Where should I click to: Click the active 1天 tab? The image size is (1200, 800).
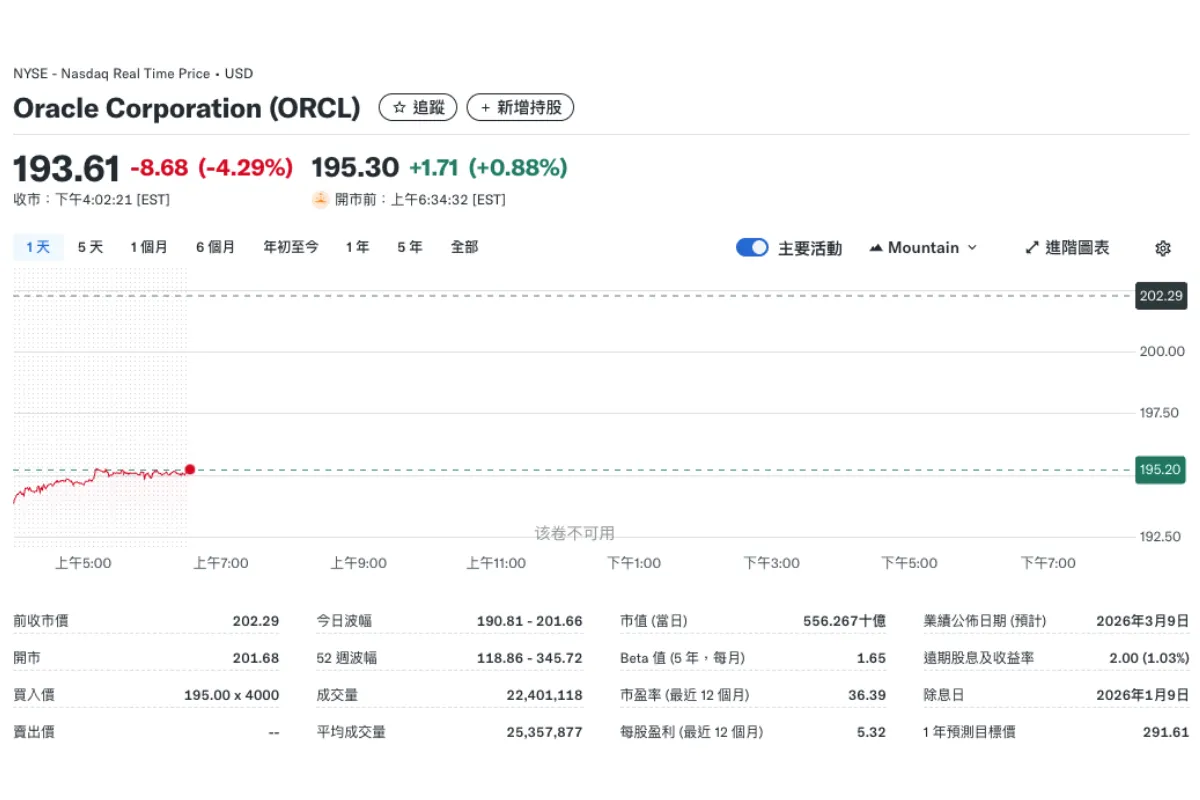click(x=36, y=246)
